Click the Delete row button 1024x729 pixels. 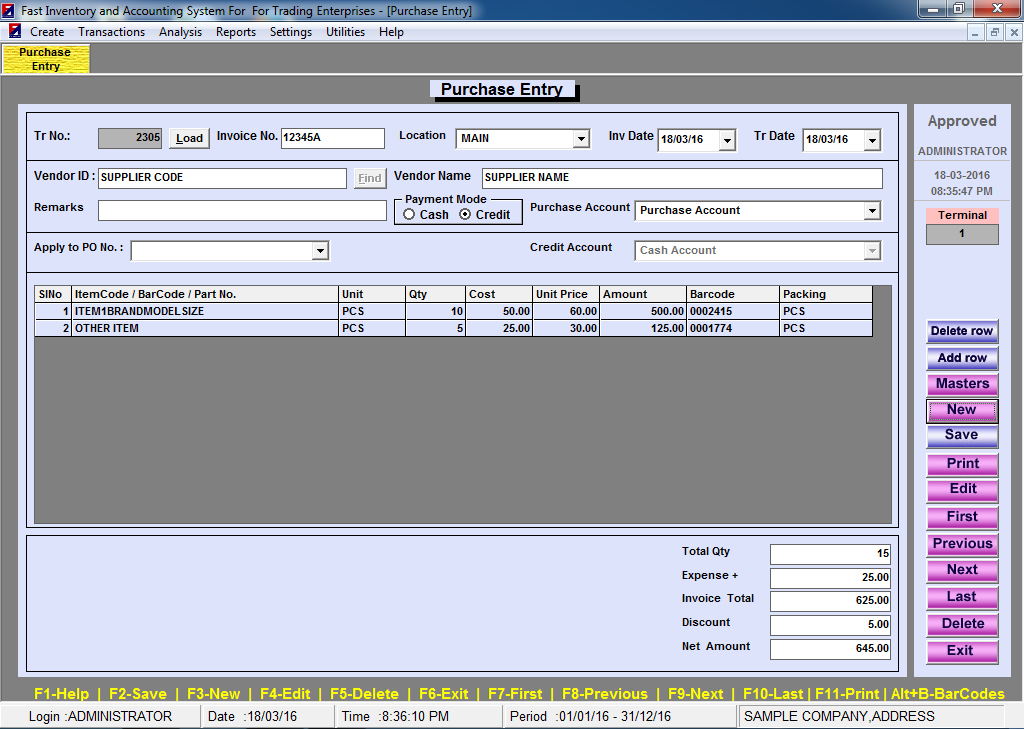(961, 331)
